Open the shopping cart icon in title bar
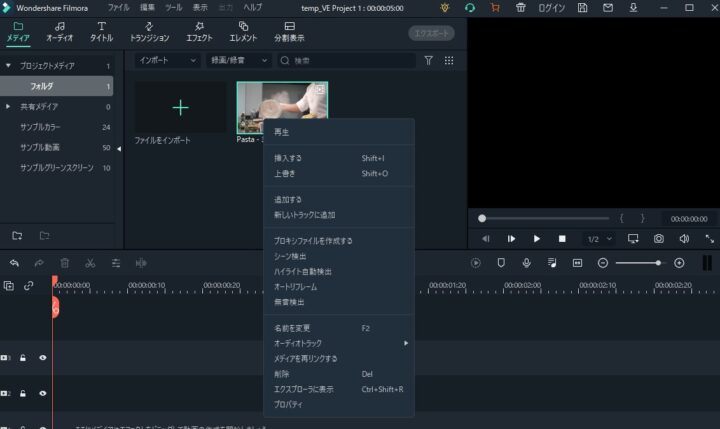The height and width of the screenshot is (429, 720). 494,7
